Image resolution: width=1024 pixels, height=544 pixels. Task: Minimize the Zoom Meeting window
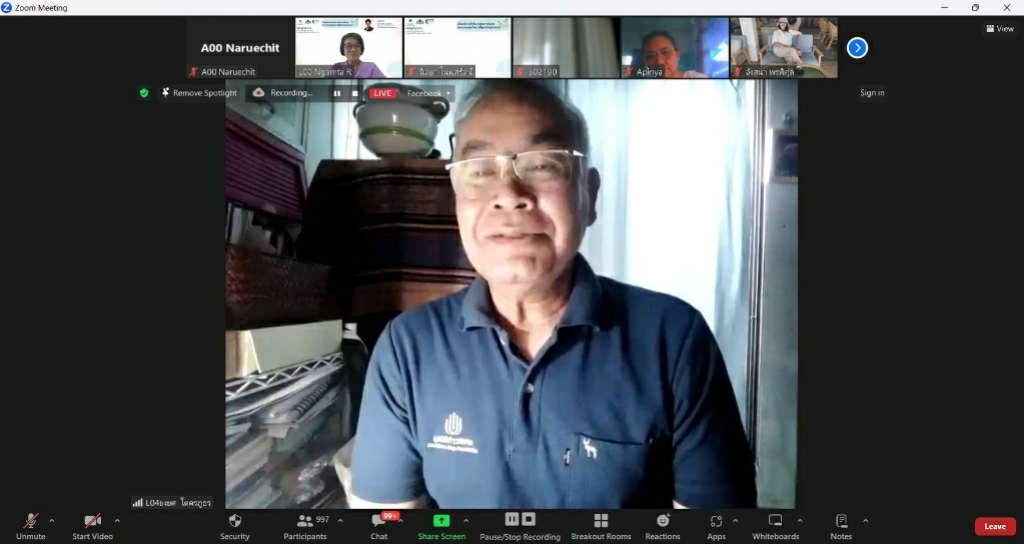[x=944, y=8]
